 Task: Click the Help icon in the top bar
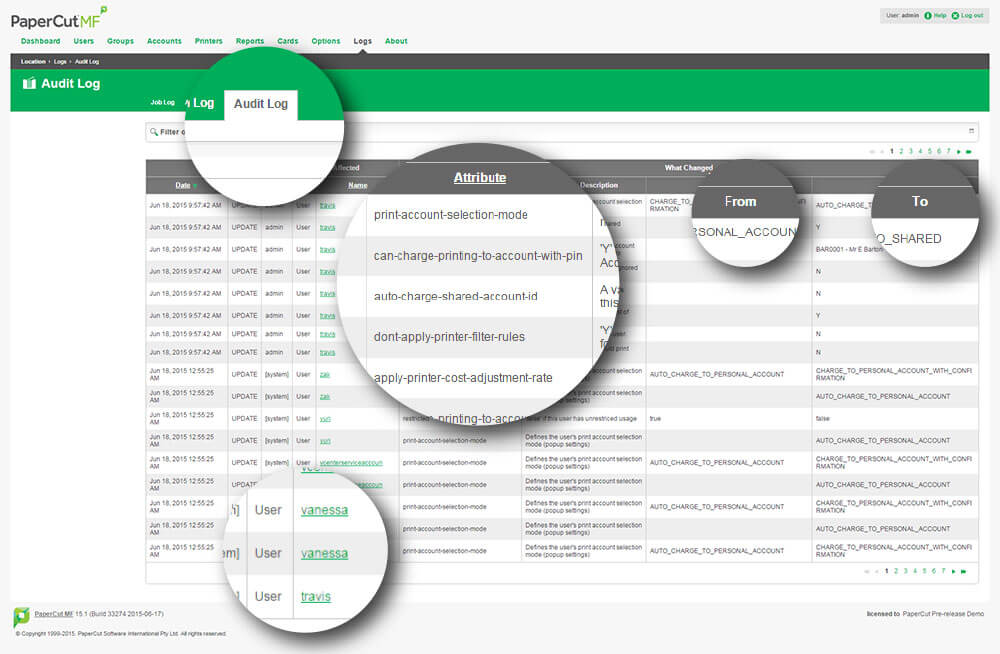click(x=927, y=15)
